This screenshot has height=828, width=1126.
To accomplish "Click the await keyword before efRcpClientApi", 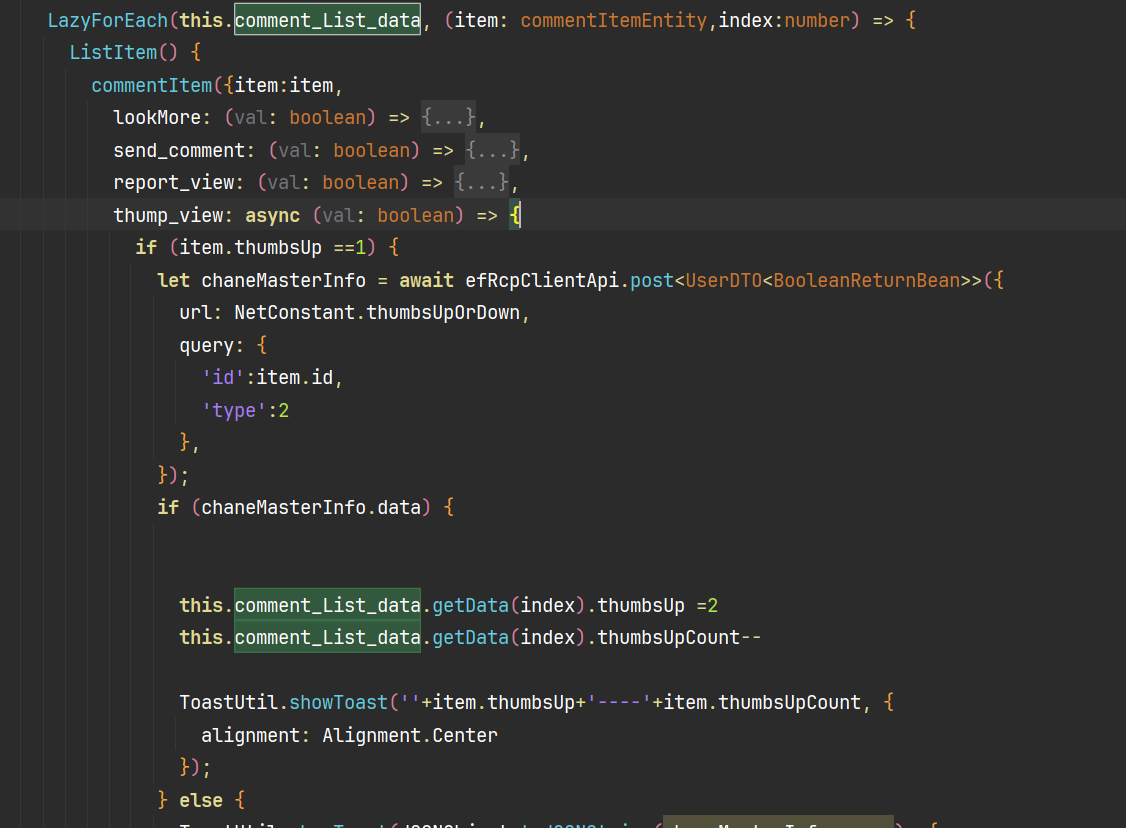I will tap(427, 281).
